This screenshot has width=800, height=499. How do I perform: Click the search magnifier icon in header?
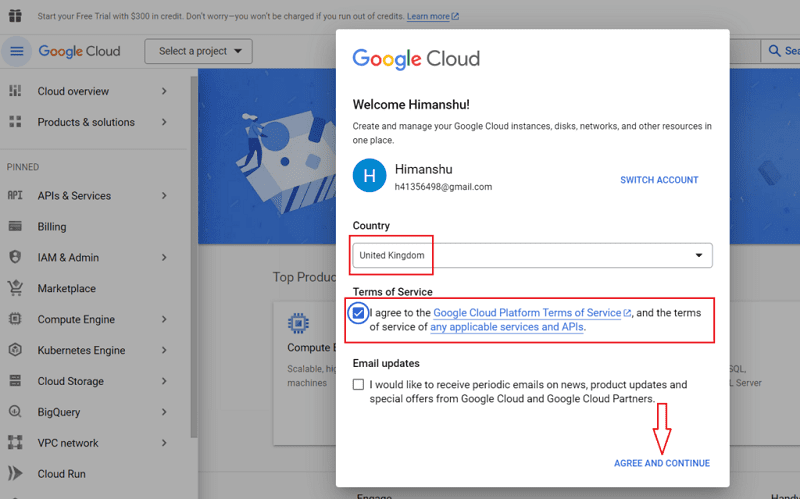(x=774, y=51)
